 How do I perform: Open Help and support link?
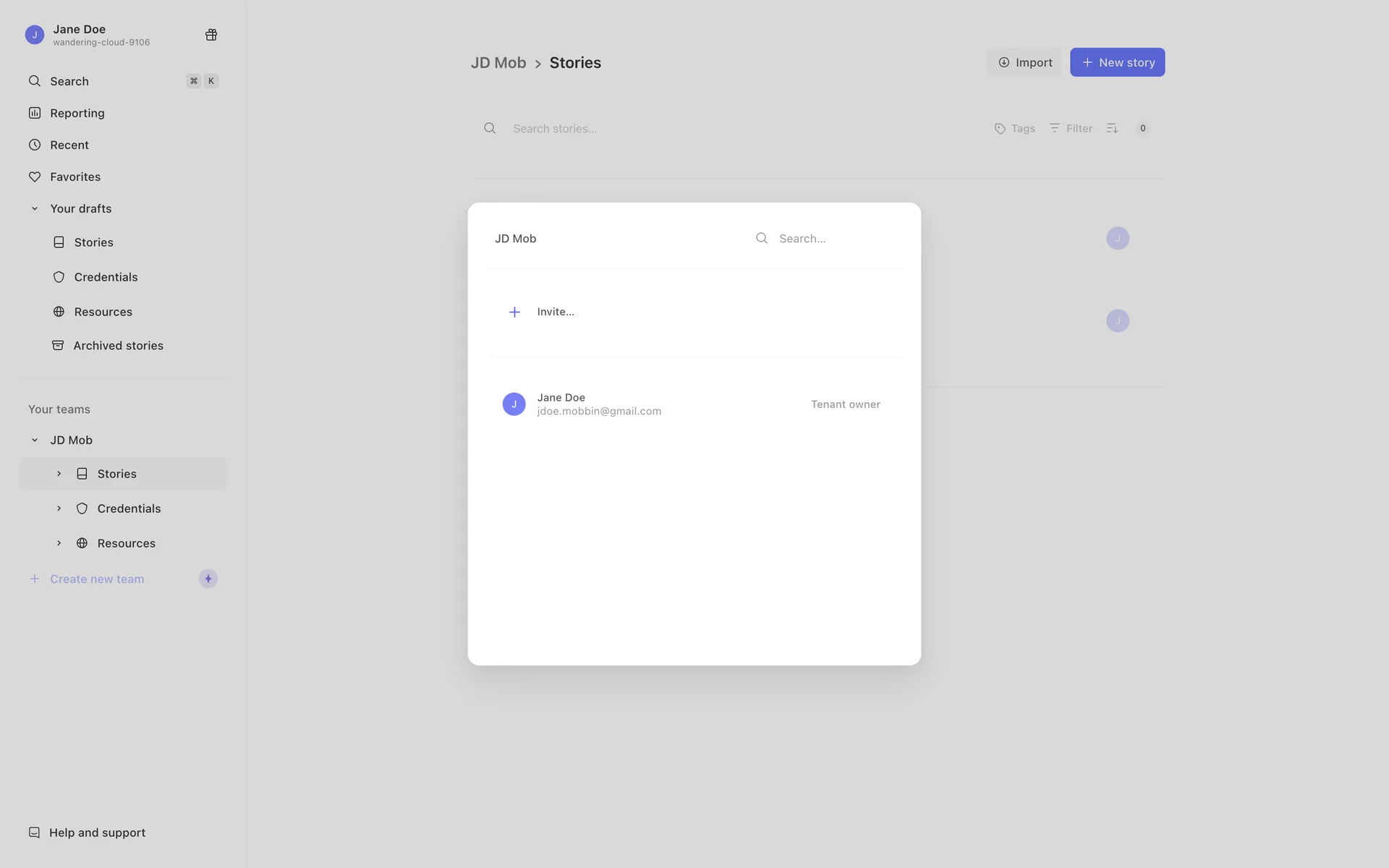97,833
